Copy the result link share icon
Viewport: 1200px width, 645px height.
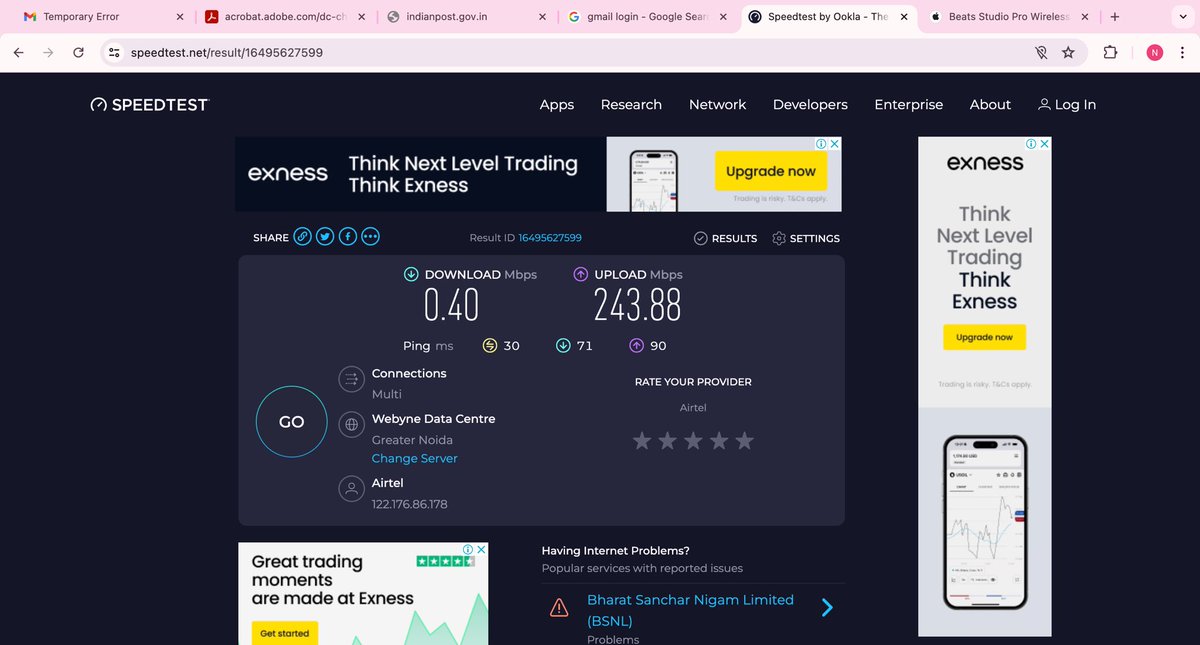point(302,237)
